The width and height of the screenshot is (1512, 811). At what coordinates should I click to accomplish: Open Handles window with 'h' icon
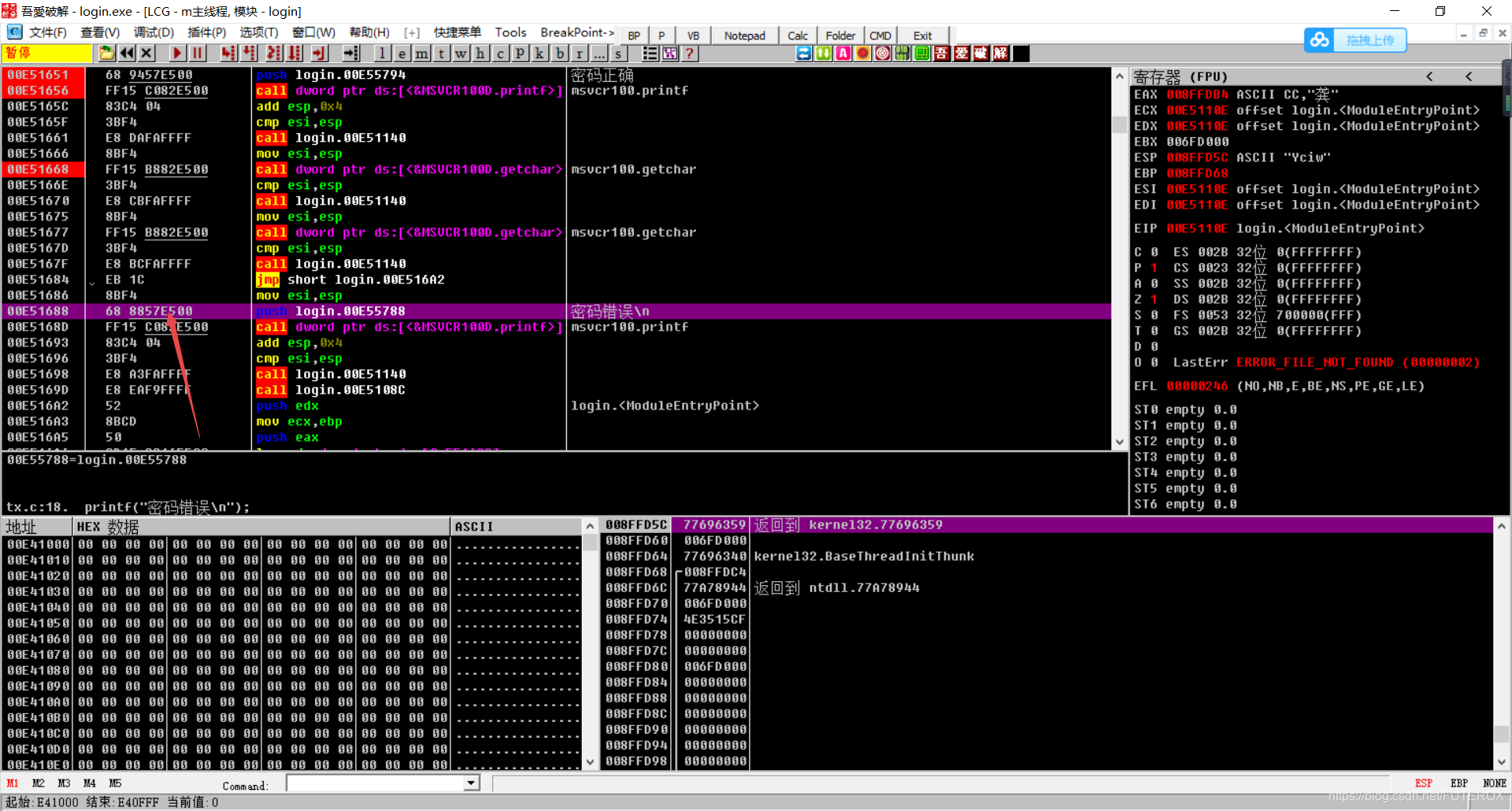click(x=480, y=53)
